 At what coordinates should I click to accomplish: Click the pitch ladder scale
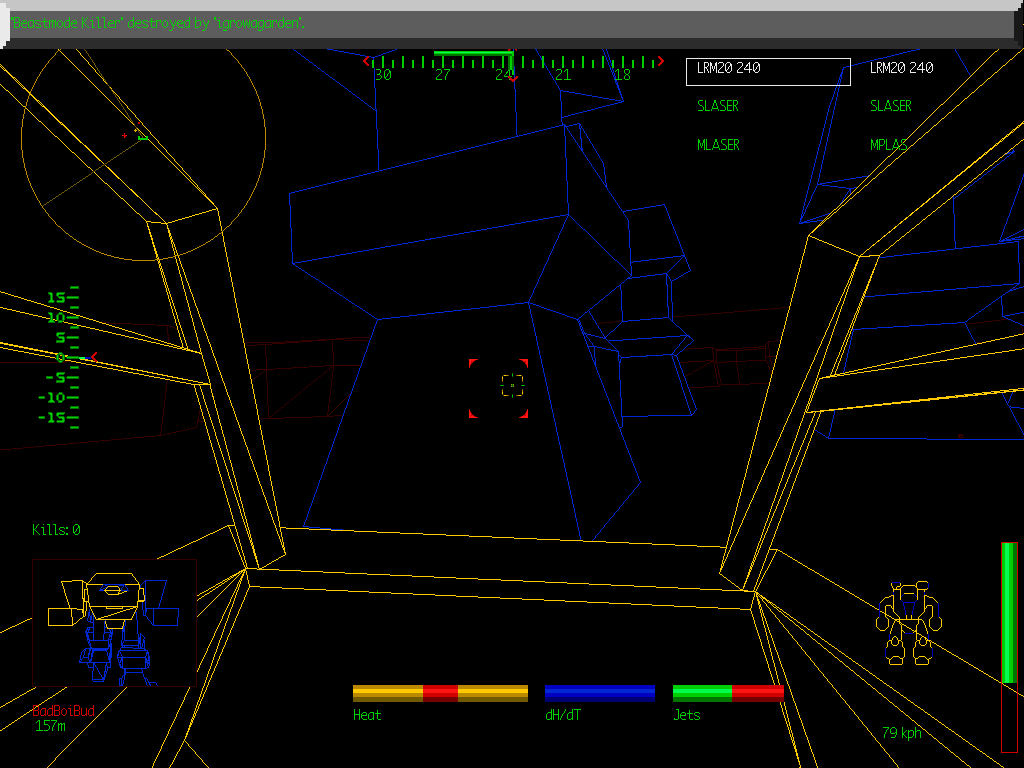pos(62,357)
